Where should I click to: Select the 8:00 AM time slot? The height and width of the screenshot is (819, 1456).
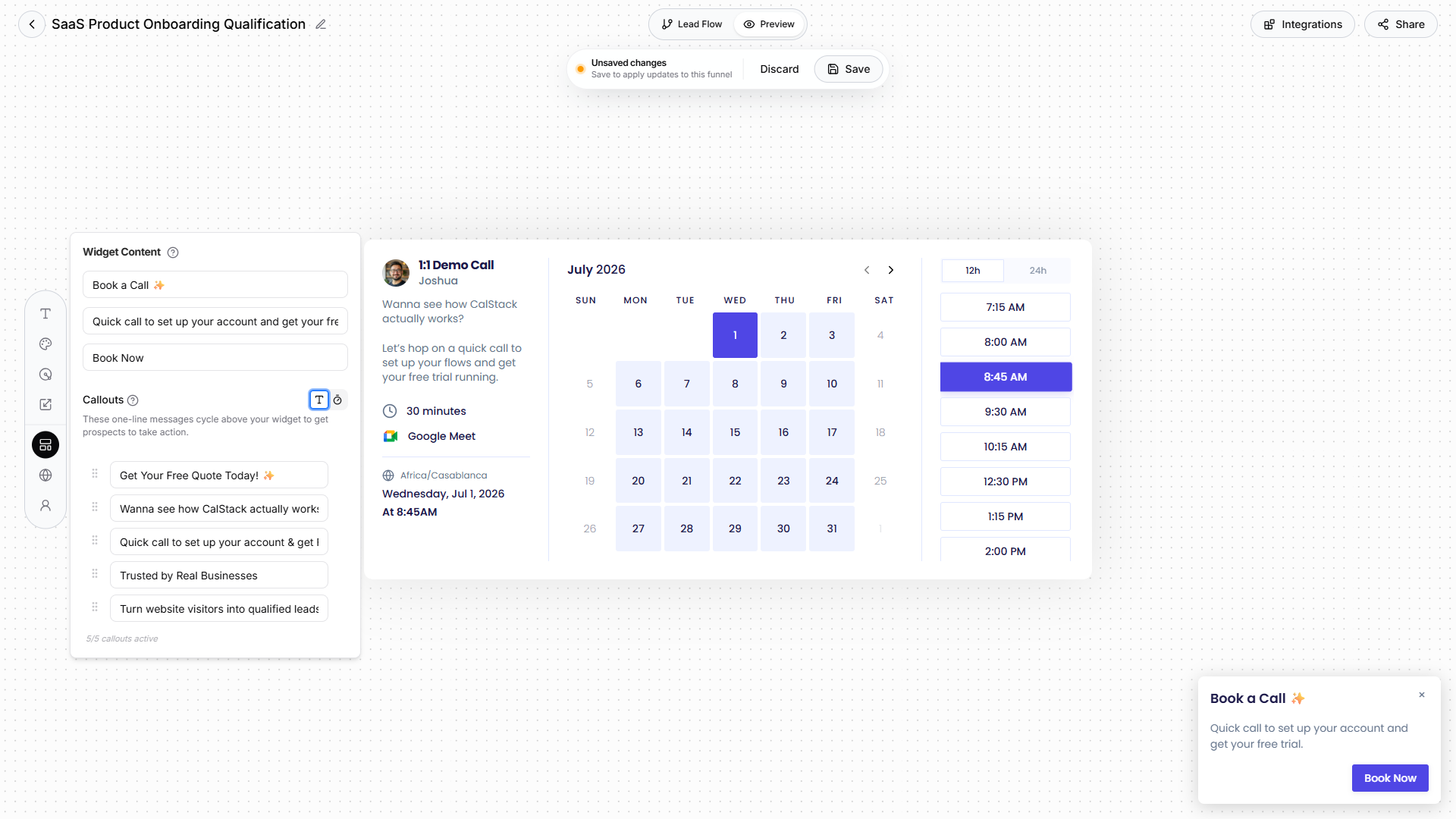pyautogui.click(x=1006, y=342)
